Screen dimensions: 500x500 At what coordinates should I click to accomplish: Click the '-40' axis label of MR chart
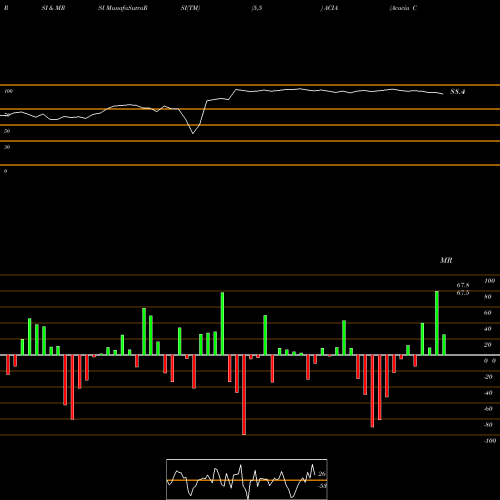488,393
